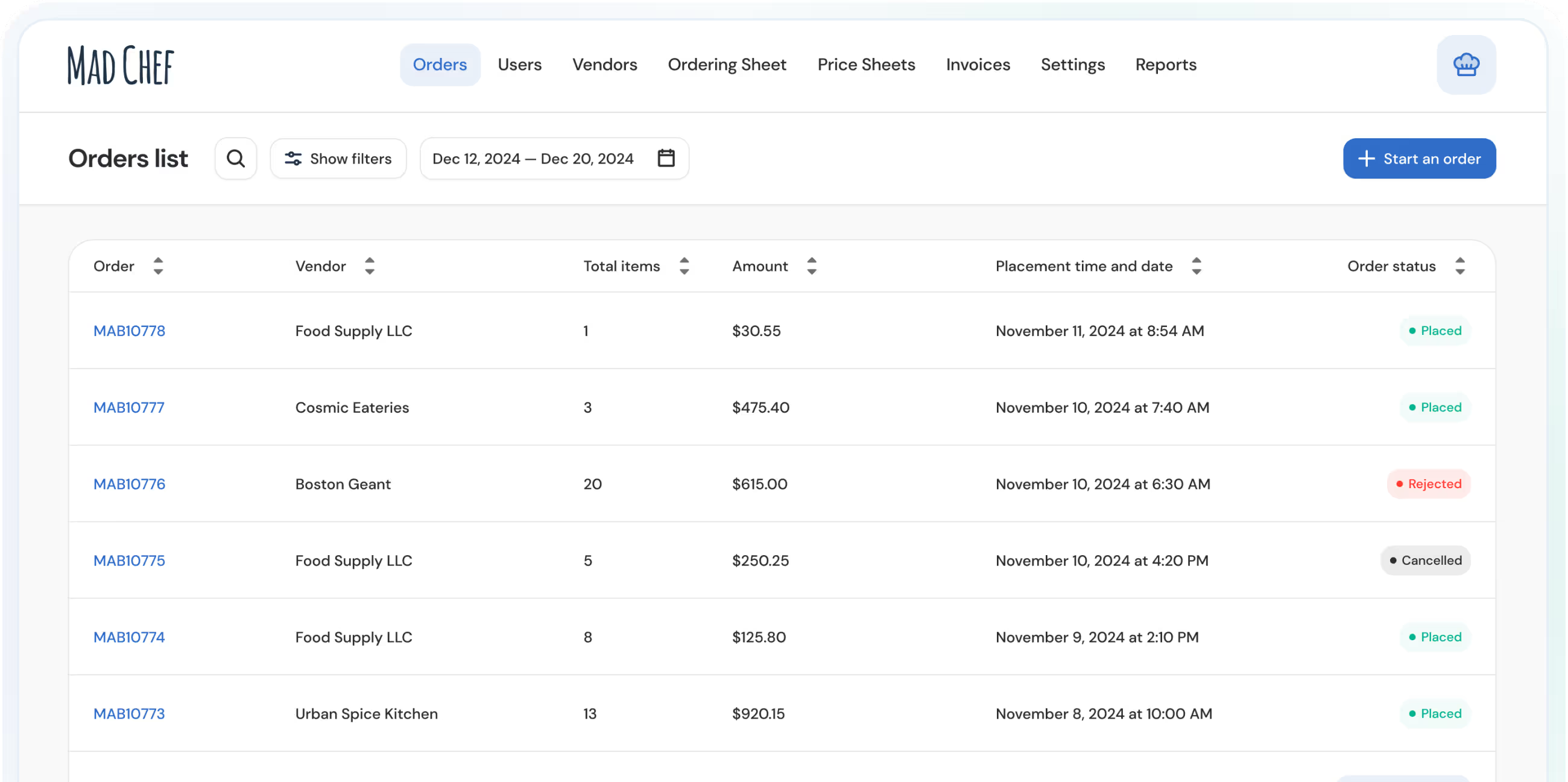Sort by Amount column arrows
Viewport: 1568px width, 782px height.
point(811,266)
